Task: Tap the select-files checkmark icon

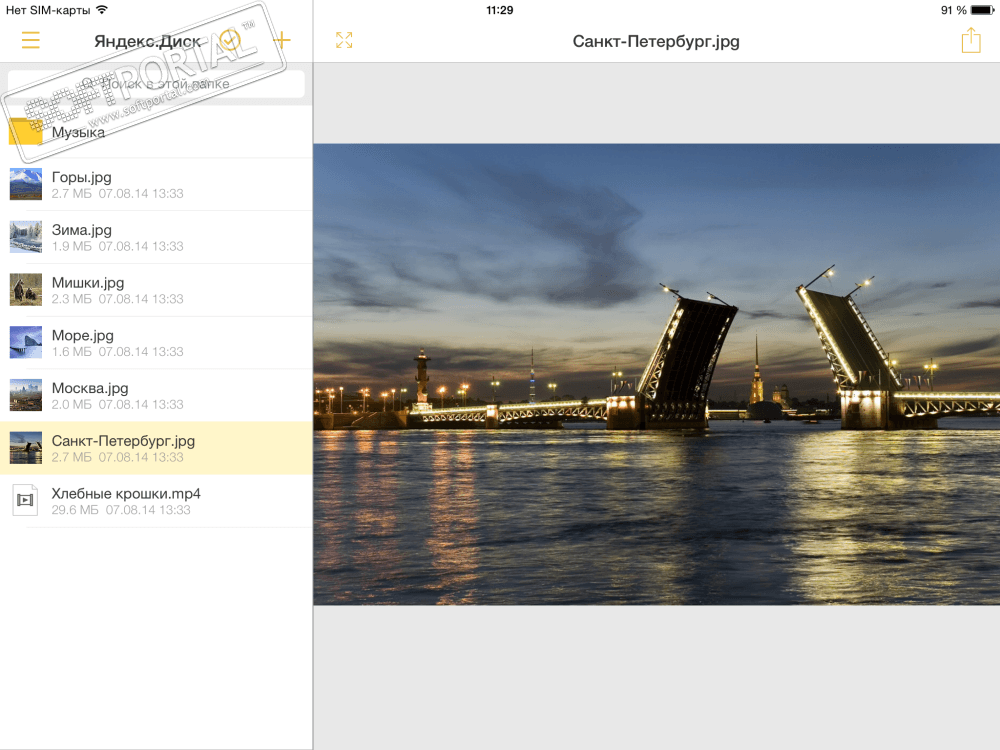Action: (x=230, y=40)
